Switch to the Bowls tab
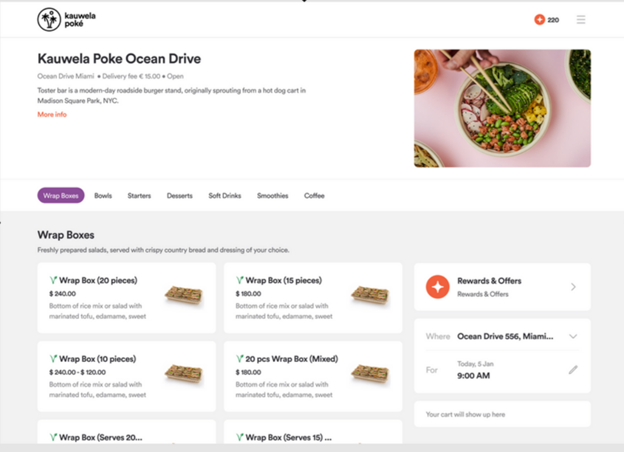624x452 pixels. pyautogui.click(x=103, y=196)
